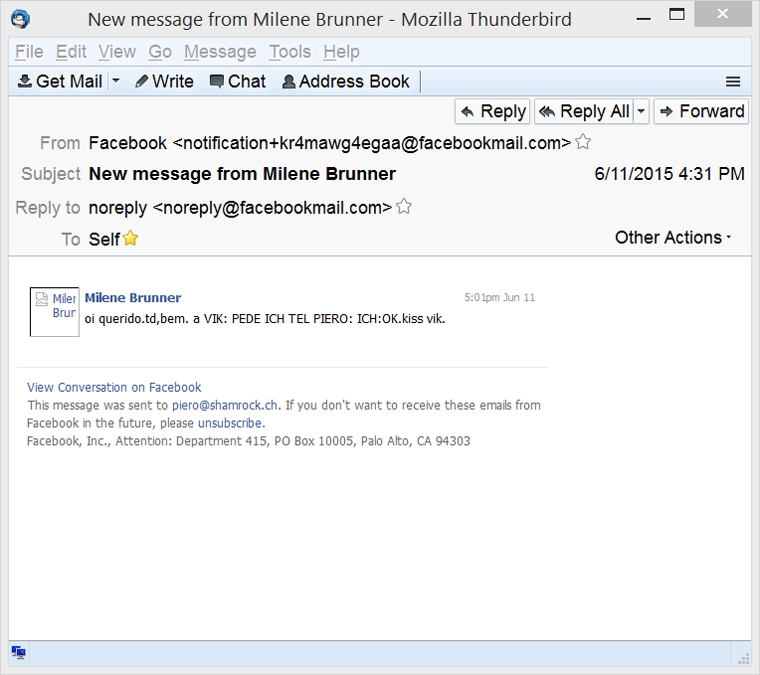Viewport: 760px width, 675px height.
Task: Open the Other Actions dropdown
Action: [673, 237]
